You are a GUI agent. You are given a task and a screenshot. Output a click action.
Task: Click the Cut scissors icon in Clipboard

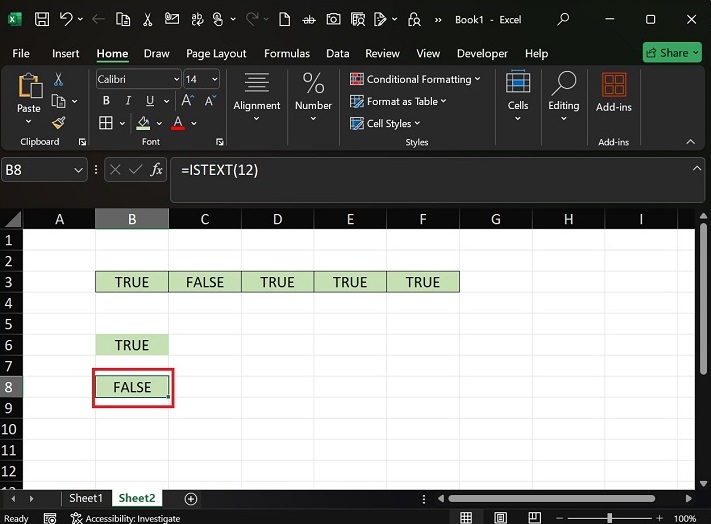pos(58,79)
